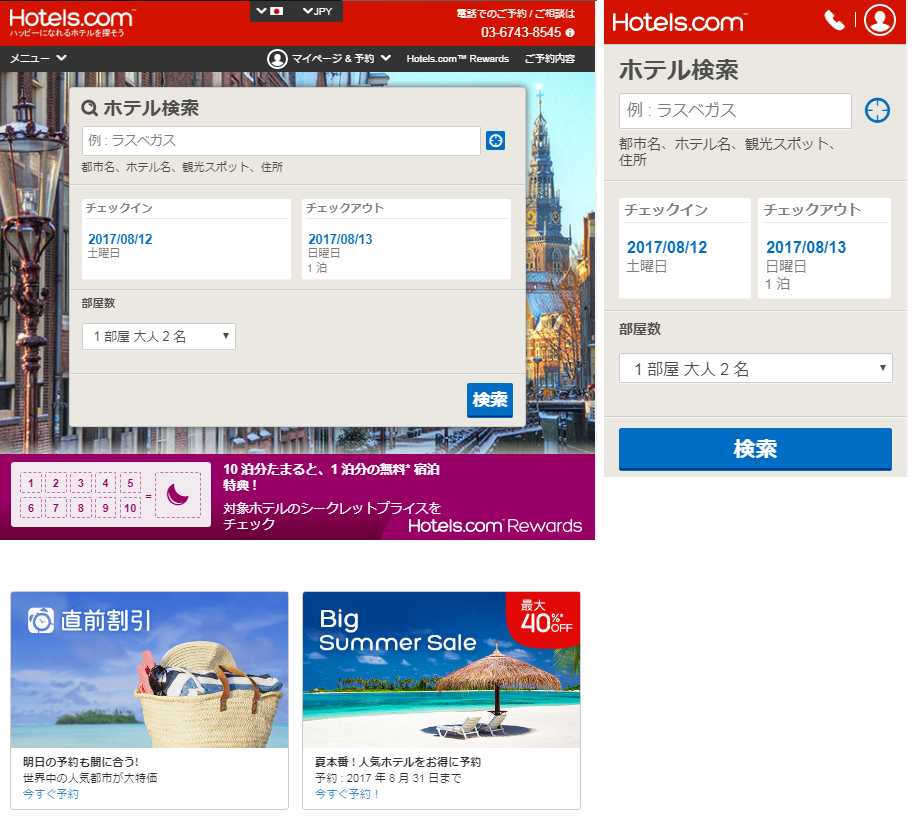This screenshot has width=916, height=816.
Task: Tap the current location target icon in mobile view
Action: [x=877, y=111]
